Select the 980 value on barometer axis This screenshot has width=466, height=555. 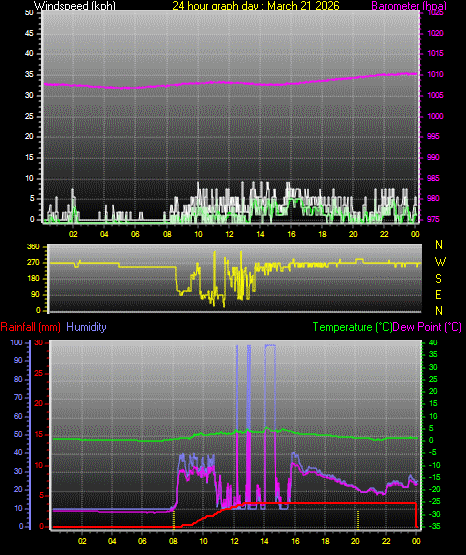433,198
